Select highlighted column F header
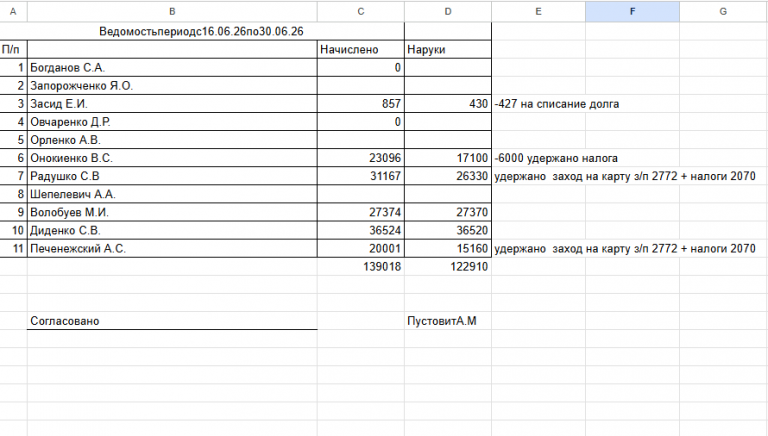768x436 pixels. pyautogui.click(x=632, y=11)
